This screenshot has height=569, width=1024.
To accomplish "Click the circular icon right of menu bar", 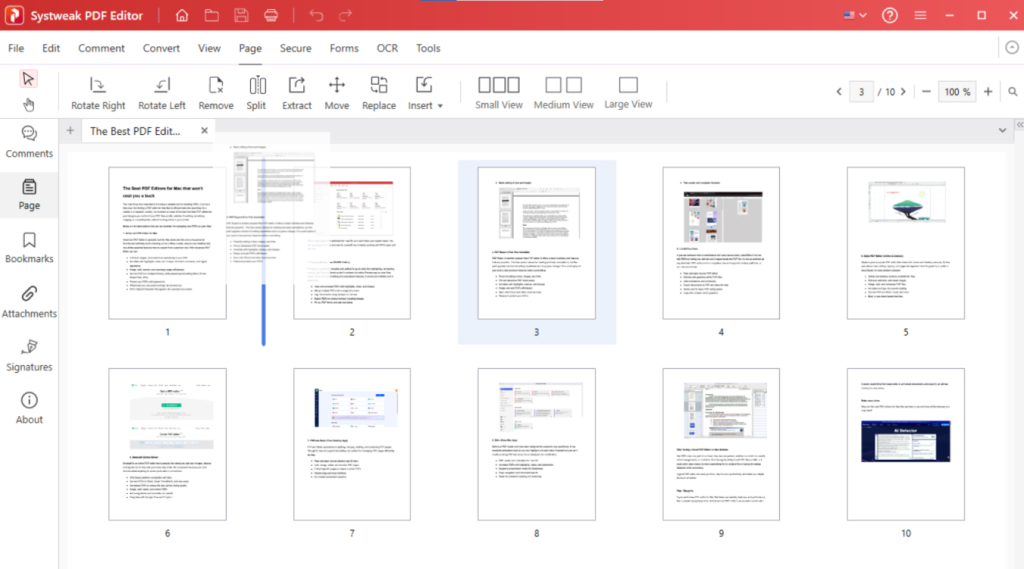I will 1012,48.
